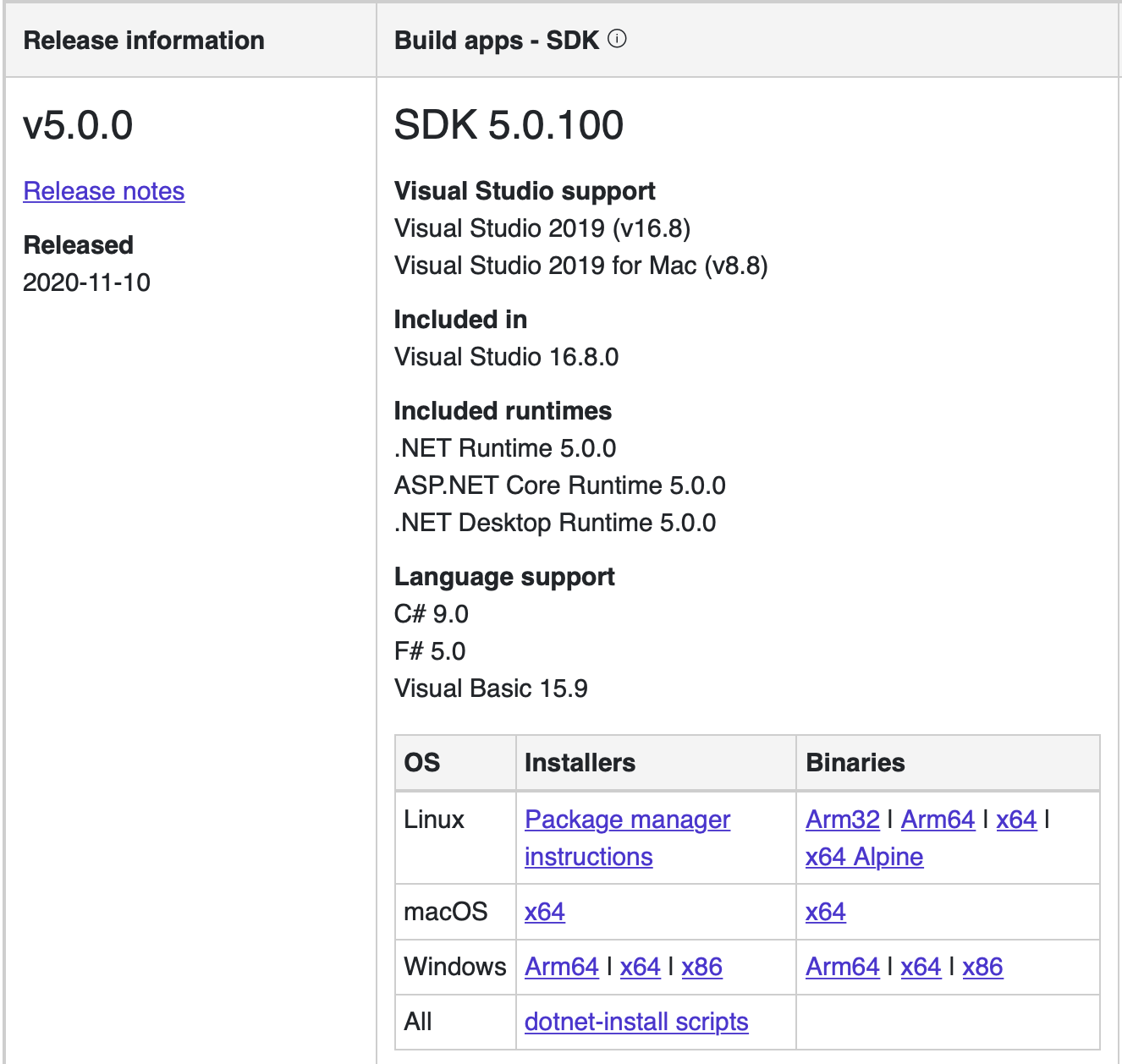Click the Linux row label
Image resolution: width=1122 pixels, height=1064 pixels.
[x=434, y=820]
